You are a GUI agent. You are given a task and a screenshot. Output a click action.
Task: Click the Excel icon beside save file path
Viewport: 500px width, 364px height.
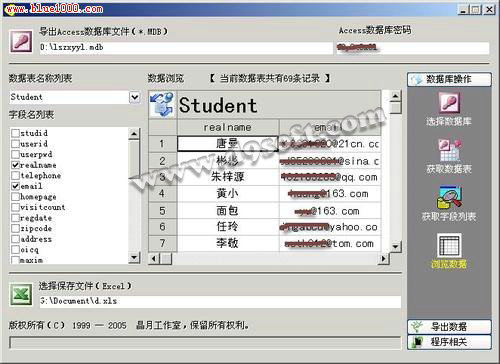coord(21,294)
